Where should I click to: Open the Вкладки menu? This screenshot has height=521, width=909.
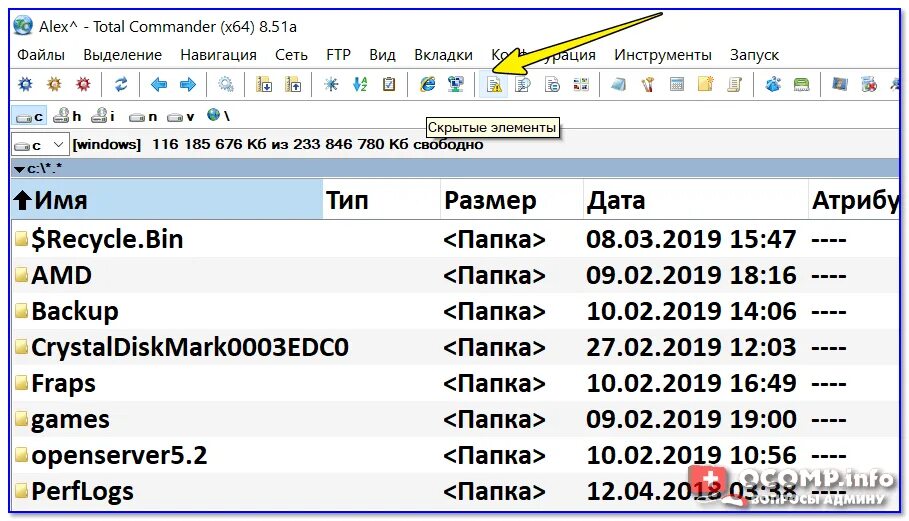(x=443, y=55)
